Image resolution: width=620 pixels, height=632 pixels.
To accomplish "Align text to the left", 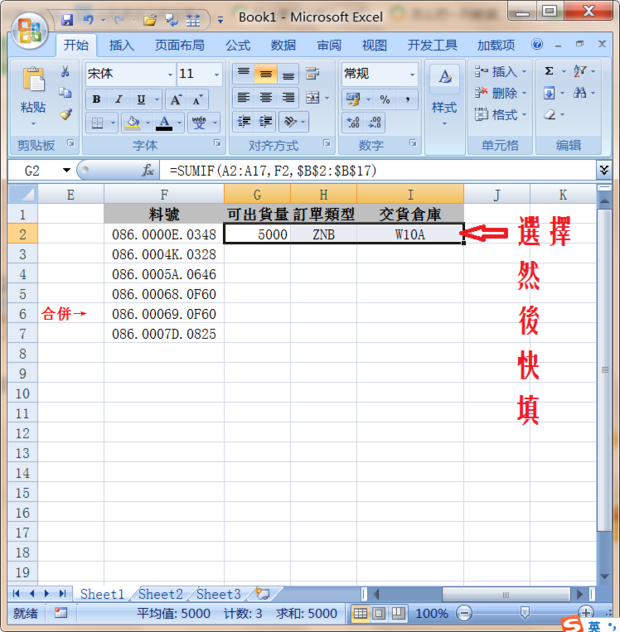I will point(243,98).
